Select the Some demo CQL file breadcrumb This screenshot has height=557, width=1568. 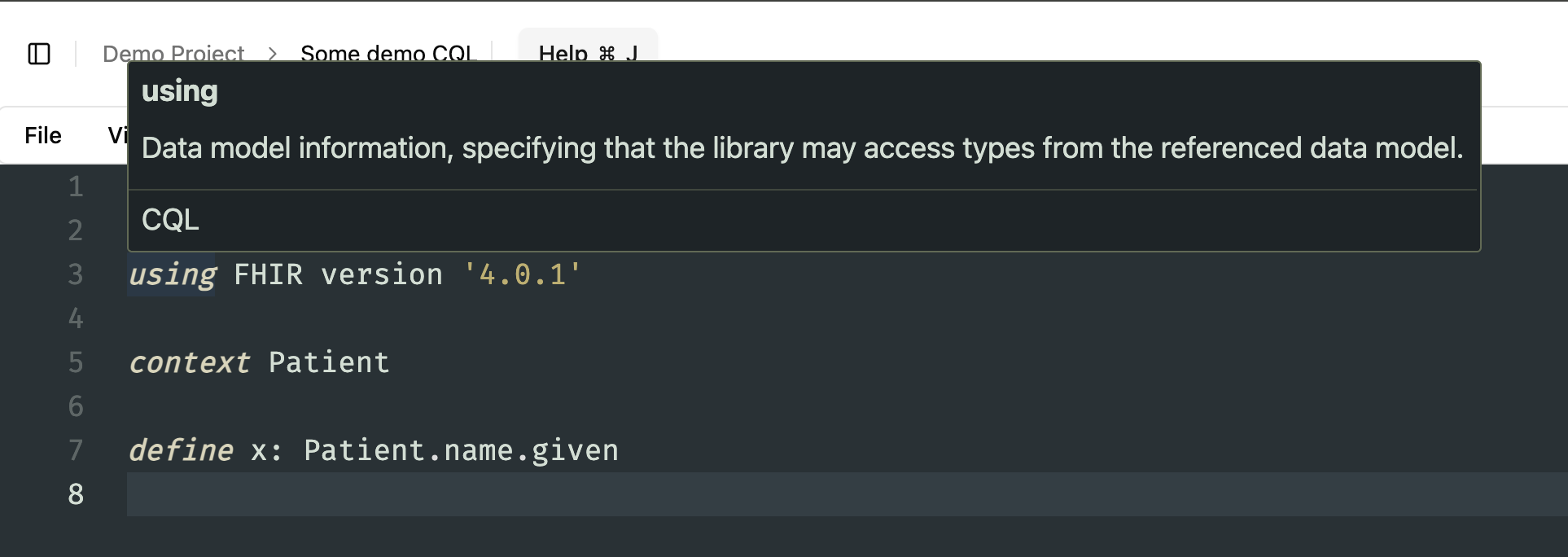[388, 53]
